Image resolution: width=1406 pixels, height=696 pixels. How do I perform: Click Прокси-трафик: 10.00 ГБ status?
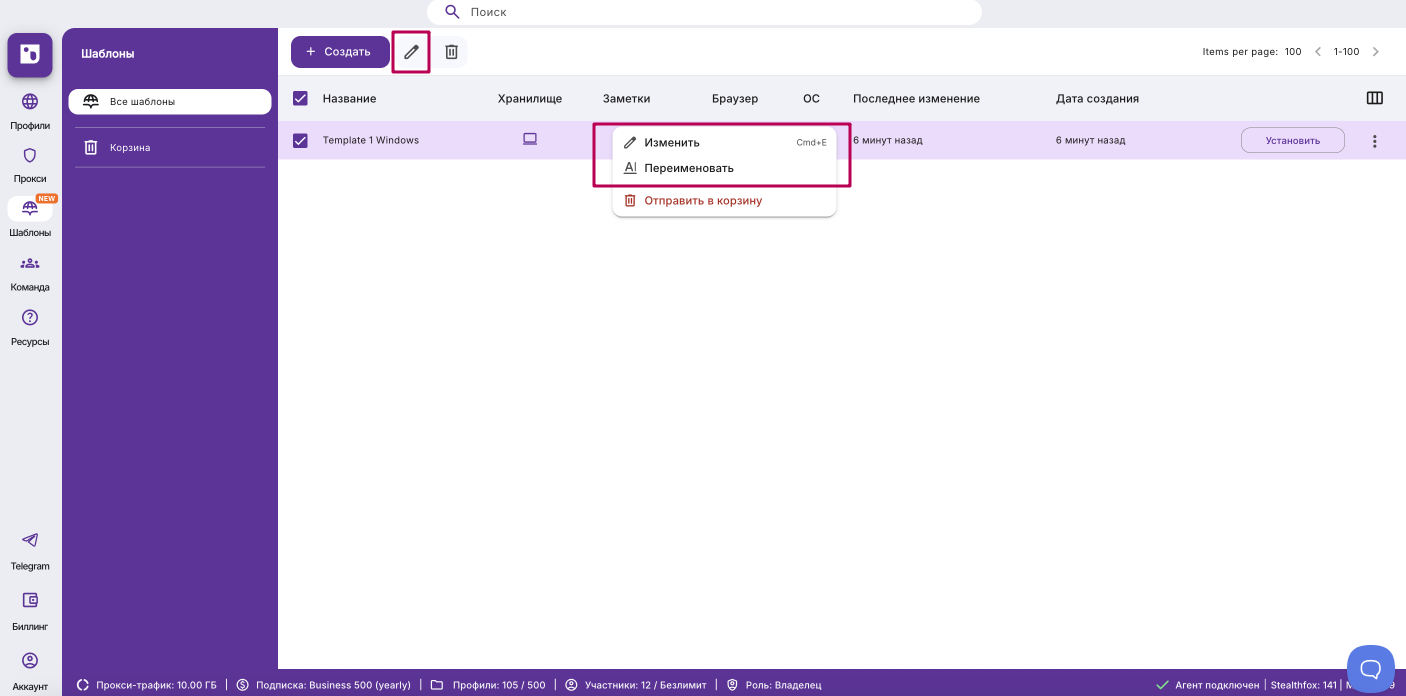pyautogui.click(x=147, y=685)
